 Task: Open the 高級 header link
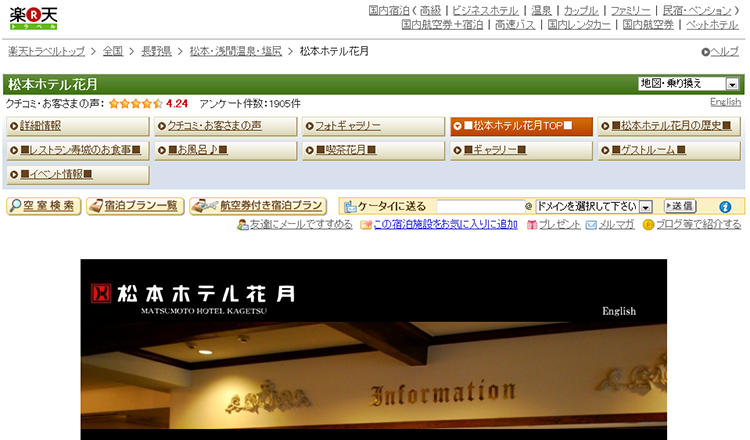[x=430, y=11]
